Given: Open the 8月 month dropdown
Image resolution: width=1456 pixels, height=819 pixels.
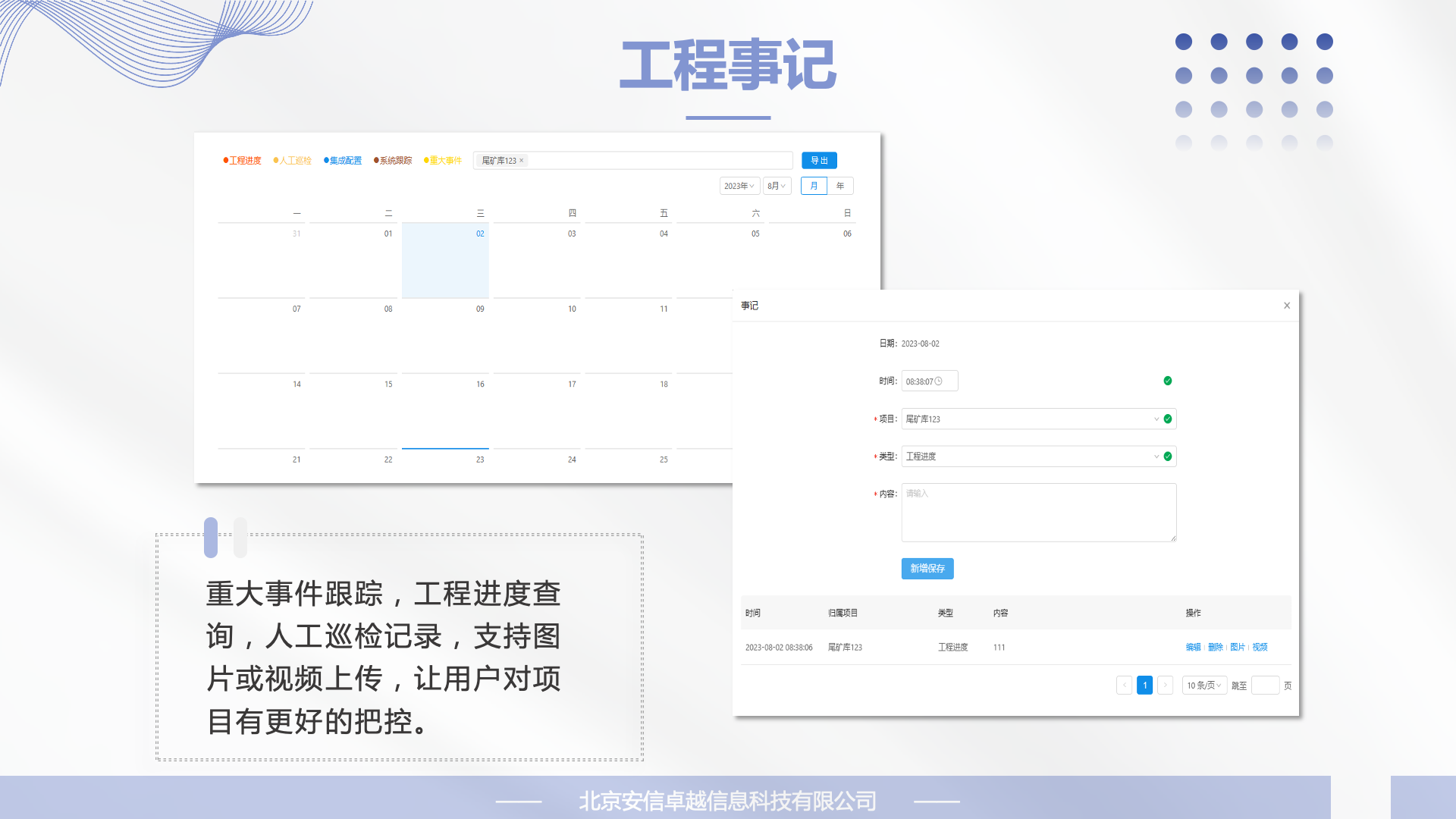Looking at the screenshot, I should [777, 186].
